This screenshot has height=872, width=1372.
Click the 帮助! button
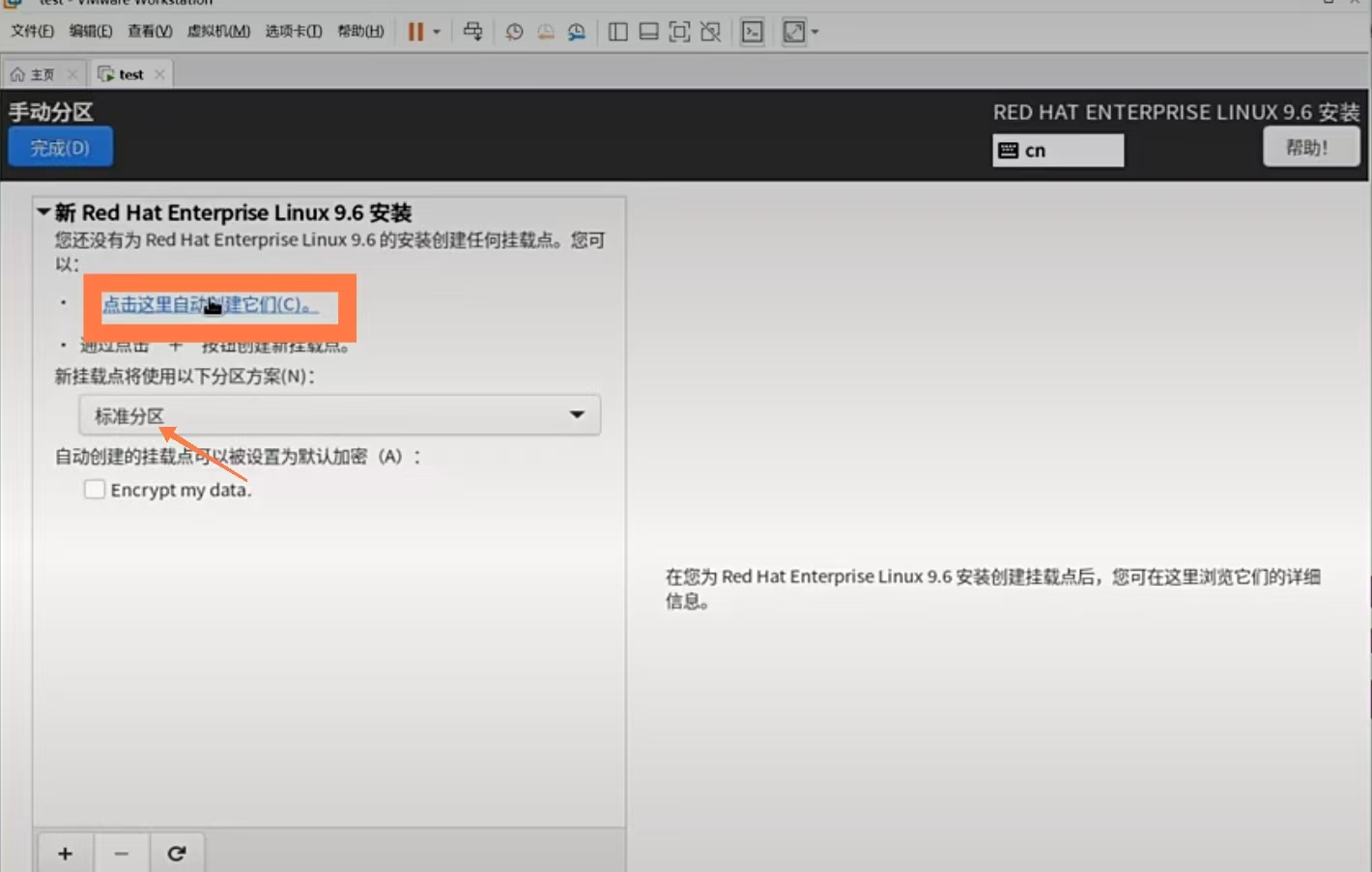click(x=1311, y=148)
